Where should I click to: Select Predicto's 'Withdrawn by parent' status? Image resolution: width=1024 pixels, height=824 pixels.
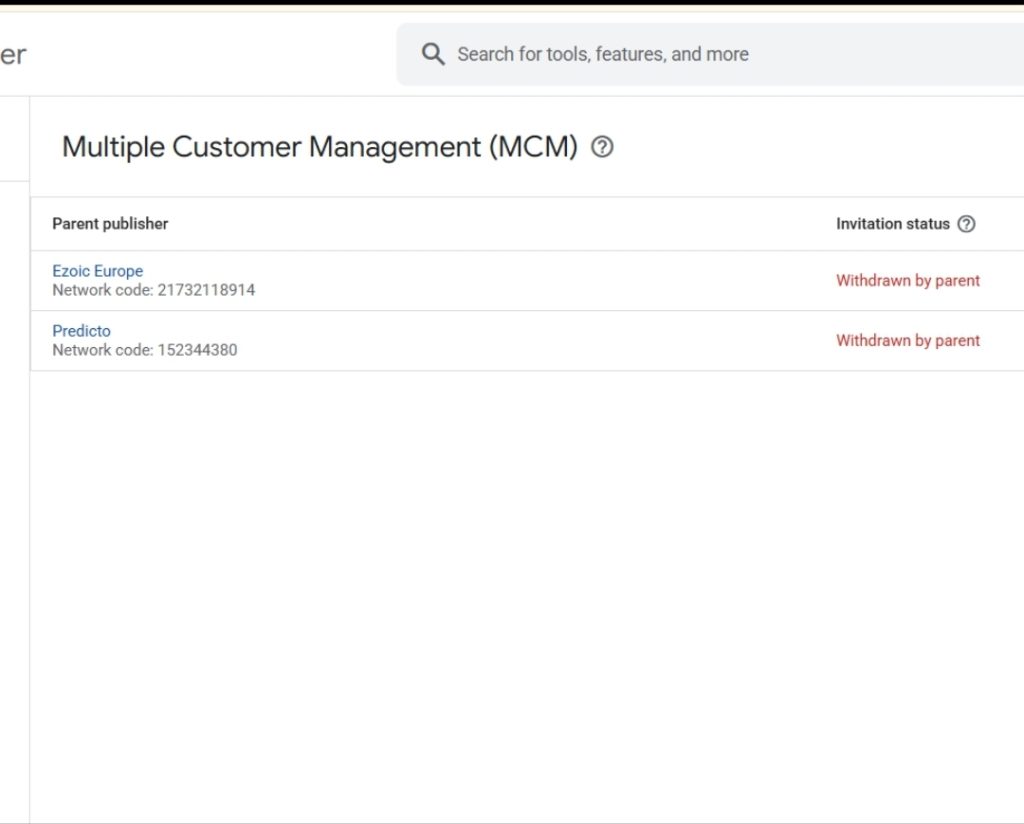click(907, 341)
